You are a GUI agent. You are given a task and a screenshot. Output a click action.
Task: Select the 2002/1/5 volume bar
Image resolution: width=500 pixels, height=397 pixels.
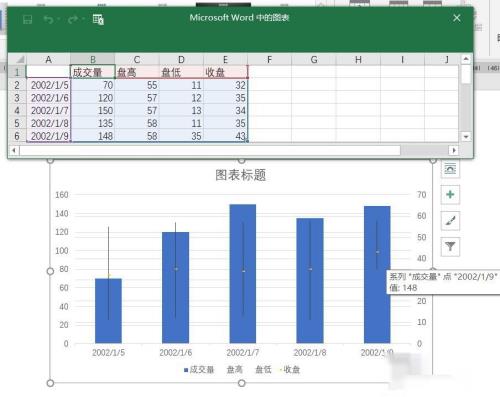tap(108, 311)
